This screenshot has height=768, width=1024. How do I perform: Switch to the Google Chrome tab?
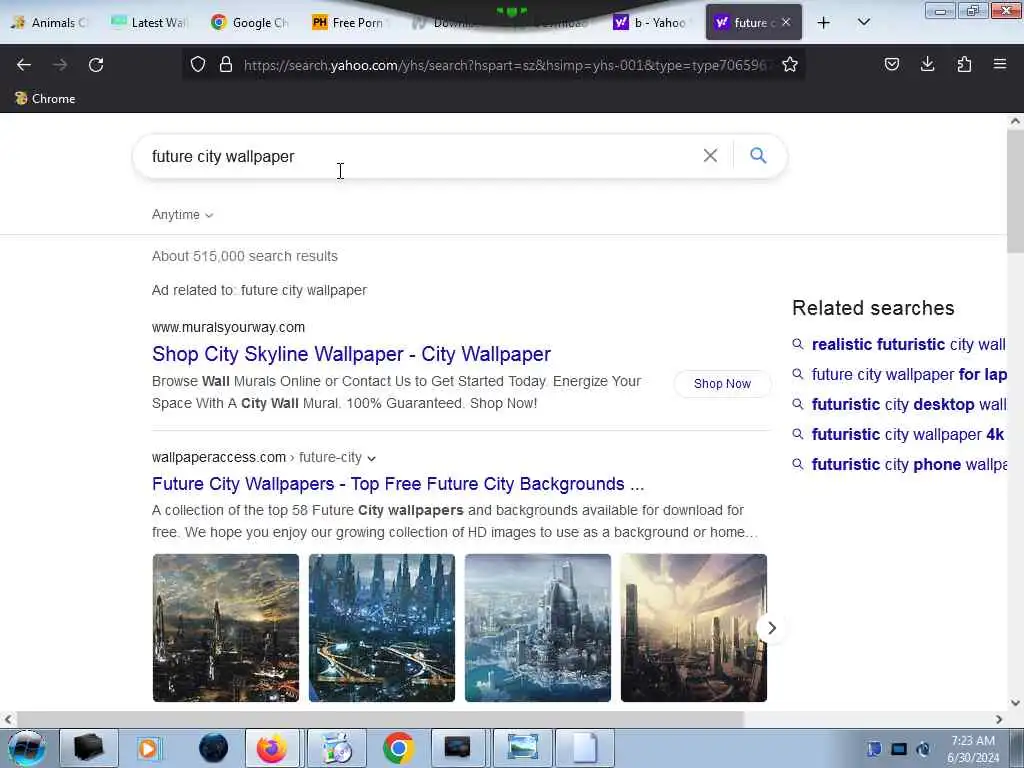tap(249, 23)
